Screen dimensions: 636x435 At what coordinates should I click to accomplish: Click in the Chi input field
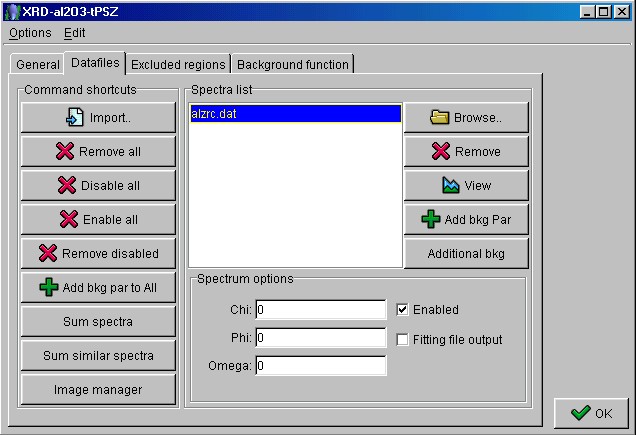[321, 310]
